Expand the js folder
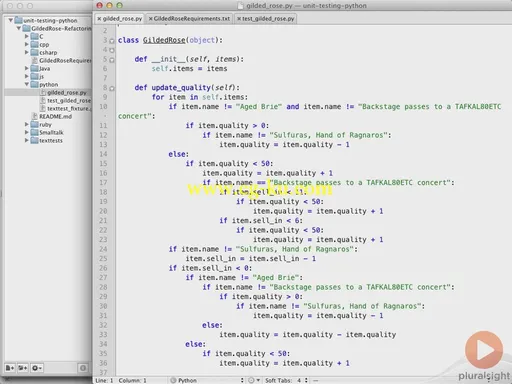Viewport: 512px width, 384px height. coord(27,76)
